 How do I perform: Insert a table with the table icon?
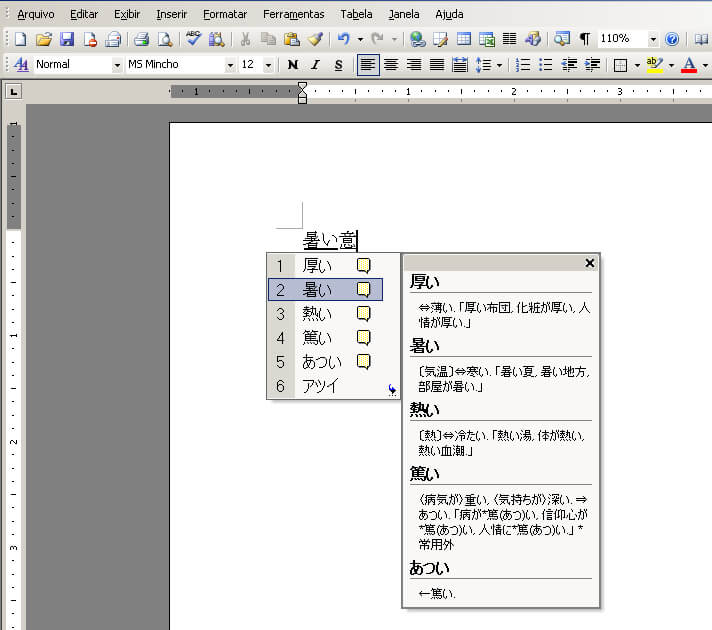coord(464,39)
